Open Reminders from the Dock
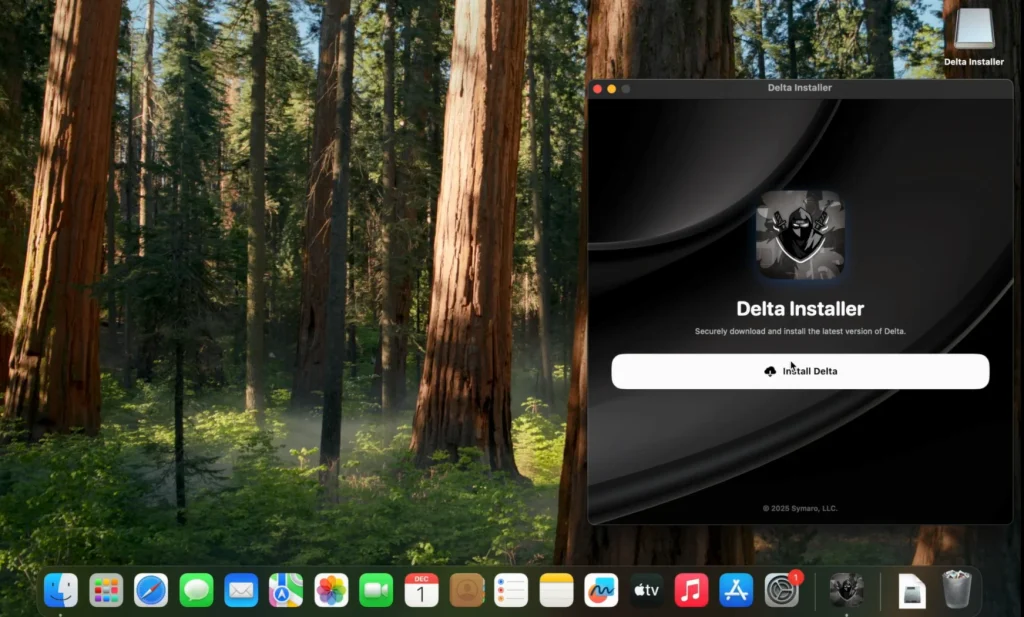 click(x=511, y=590)
